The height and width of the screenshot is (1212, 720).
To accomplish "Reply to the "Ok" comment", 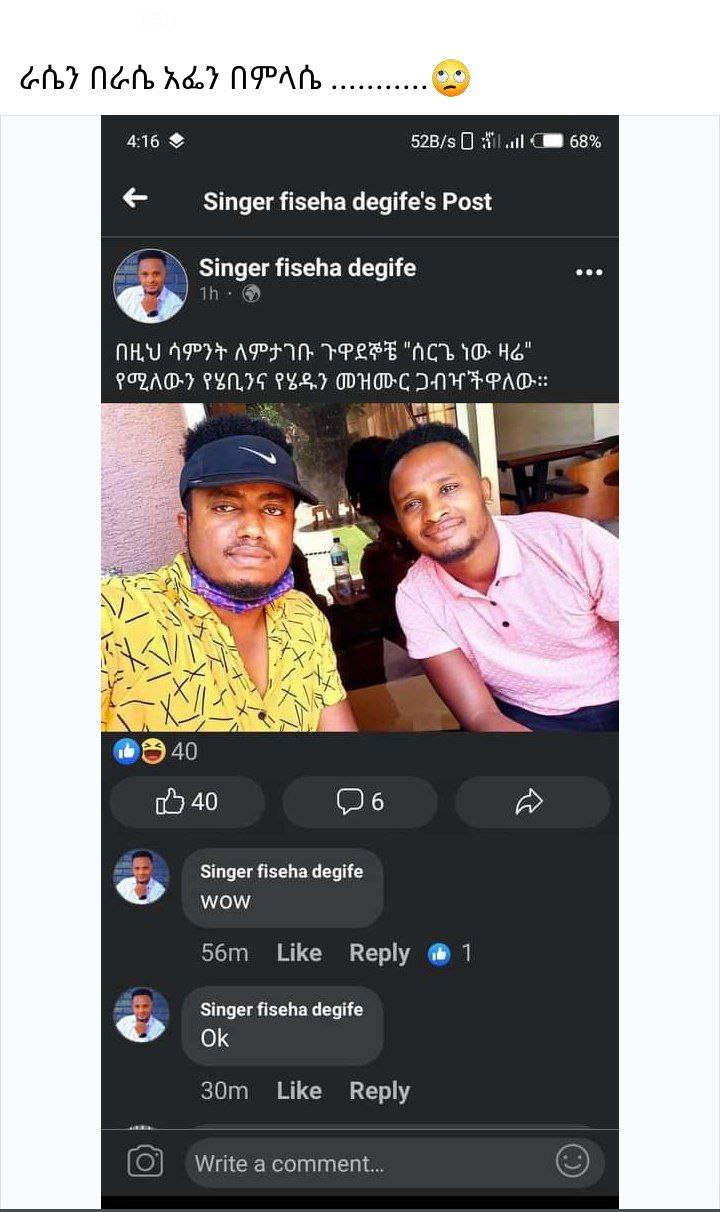I will click(x=379, y=1091).
